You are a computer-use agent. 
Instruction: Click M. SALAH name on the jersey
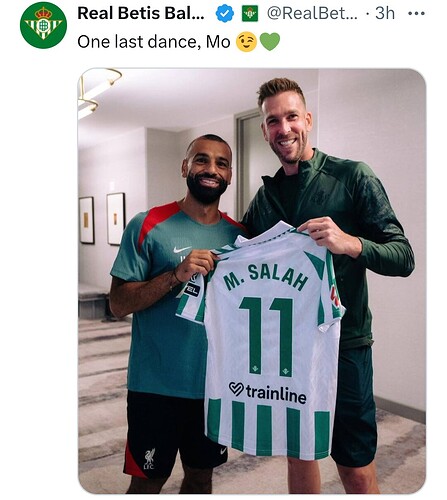(266, 277)
